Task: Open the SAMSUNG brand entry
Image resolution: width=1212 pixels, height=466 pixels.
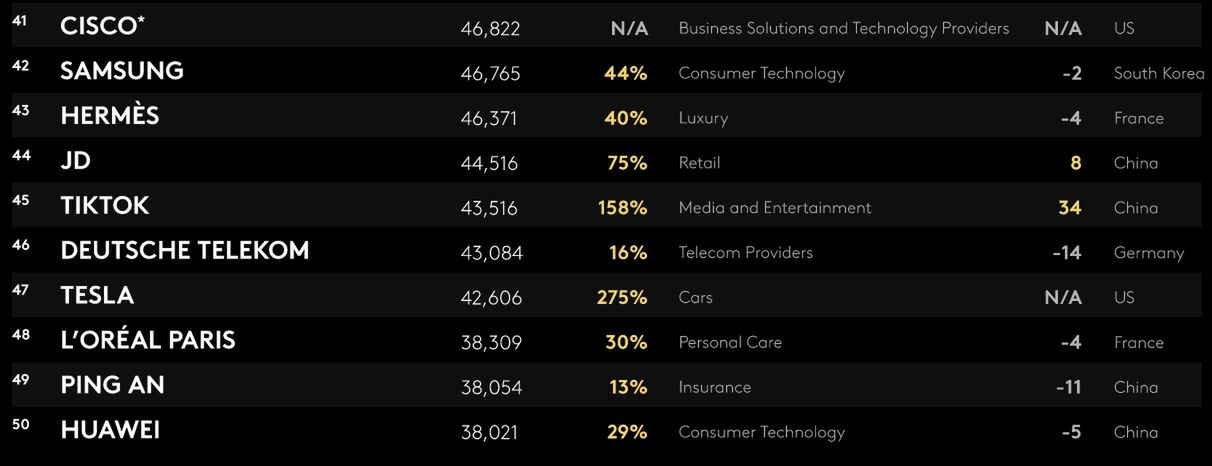Action: tap(122, 72)
